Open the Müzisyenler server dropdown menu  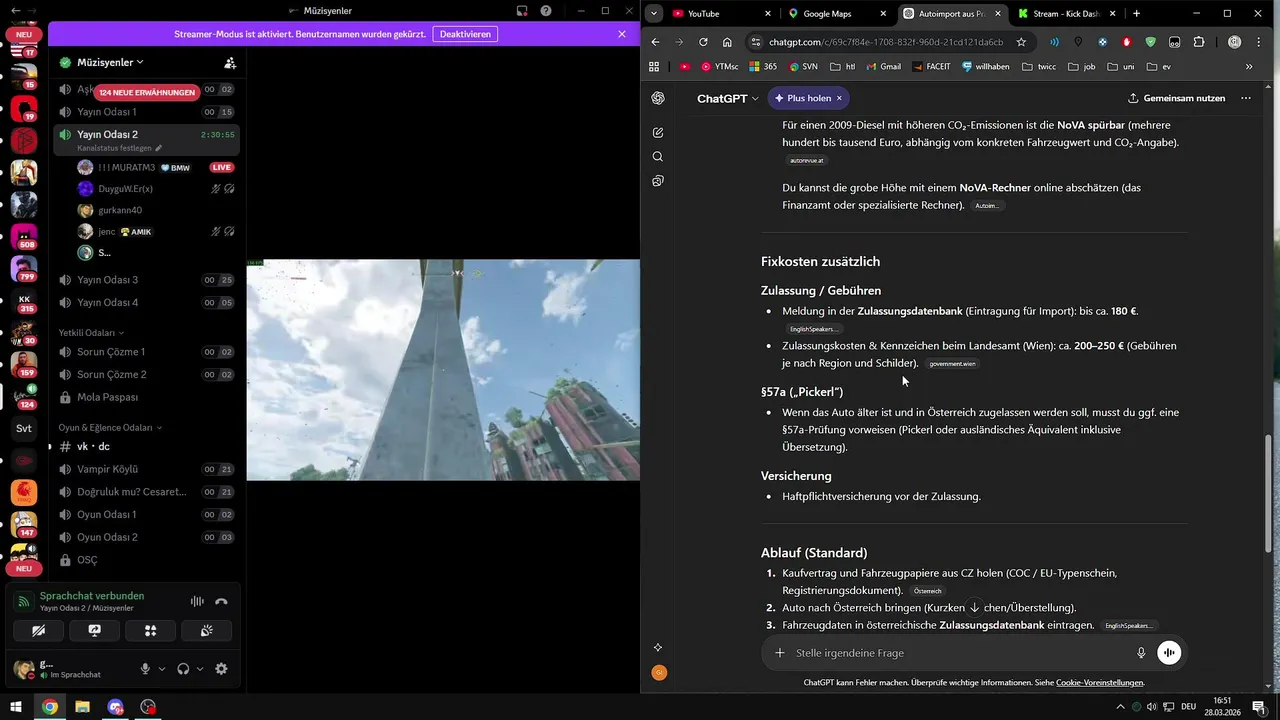click(110, 62)
